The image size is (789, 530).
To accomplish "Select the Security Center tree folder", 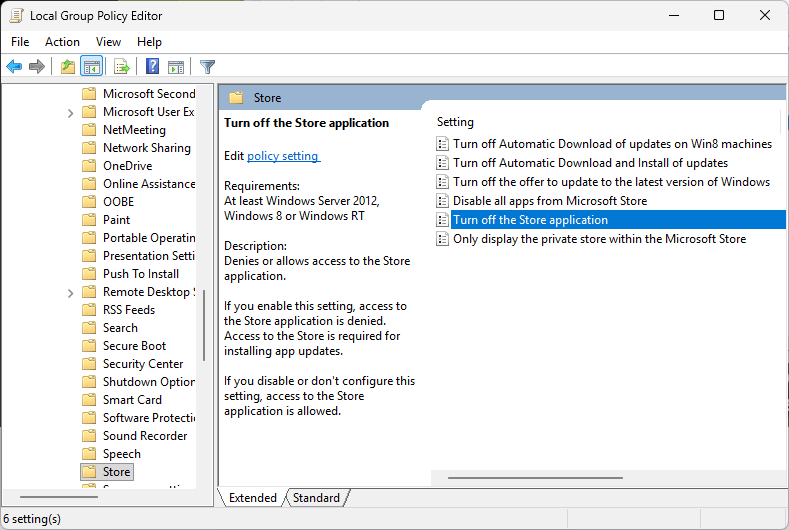I will click(143, 363).
